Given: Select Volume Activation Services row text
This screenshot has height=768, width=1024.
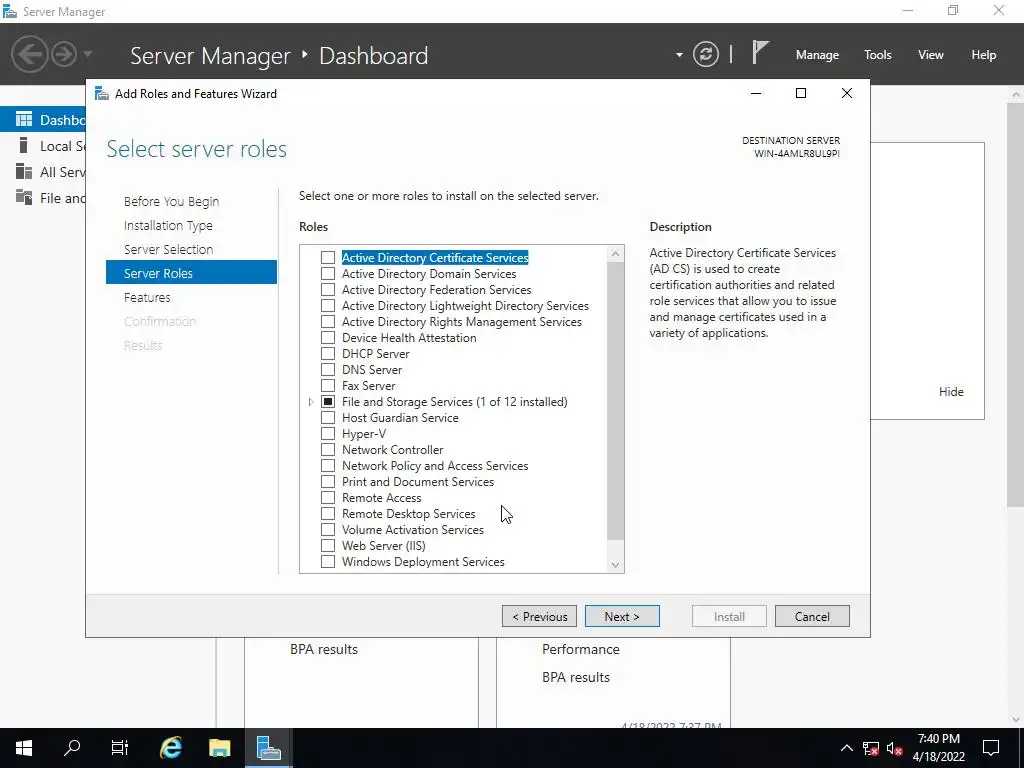Looking at the screenshot, I should [413, 530].
